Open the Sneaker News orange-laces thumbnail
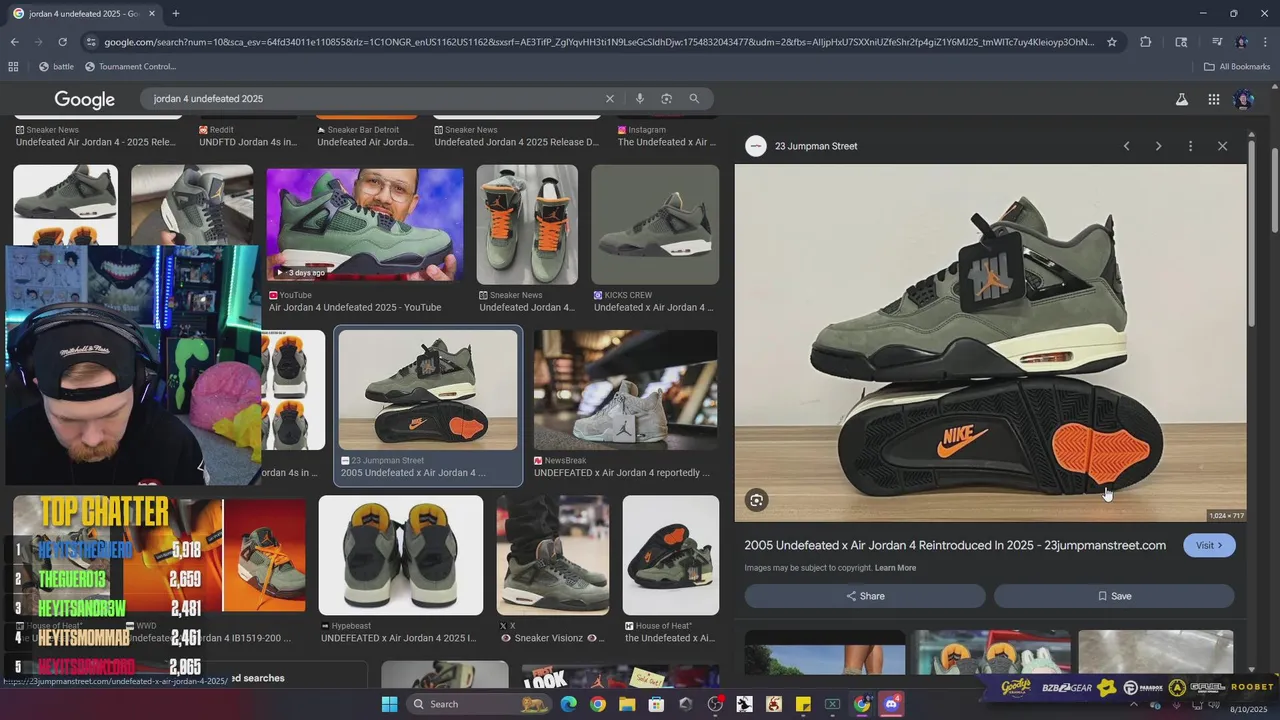 click(527, 225)
